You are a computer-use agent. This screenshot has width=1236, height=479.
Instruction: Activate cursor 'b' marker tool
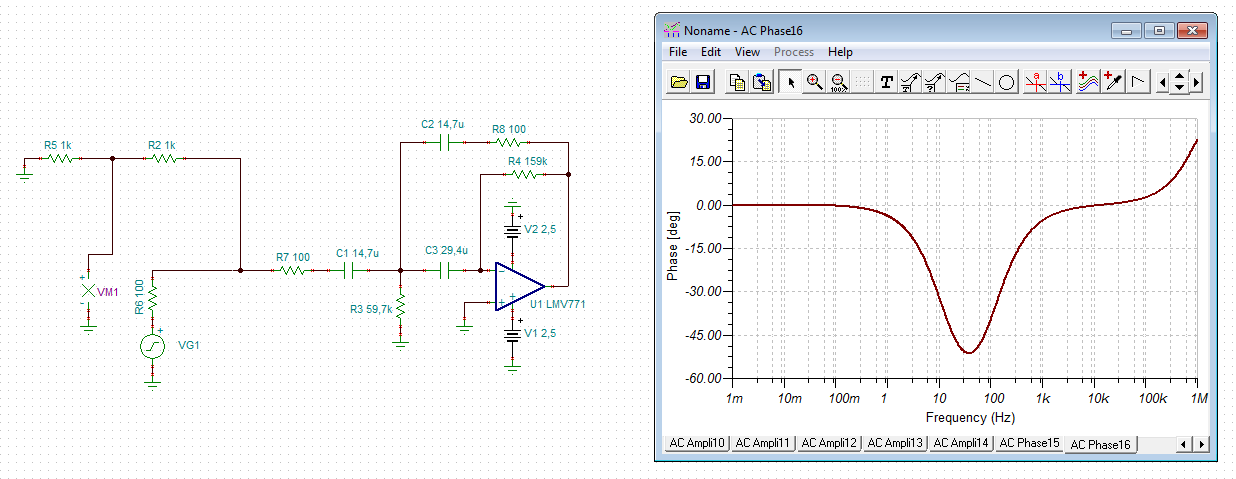pyautogui.click(x=1059, y=82)
